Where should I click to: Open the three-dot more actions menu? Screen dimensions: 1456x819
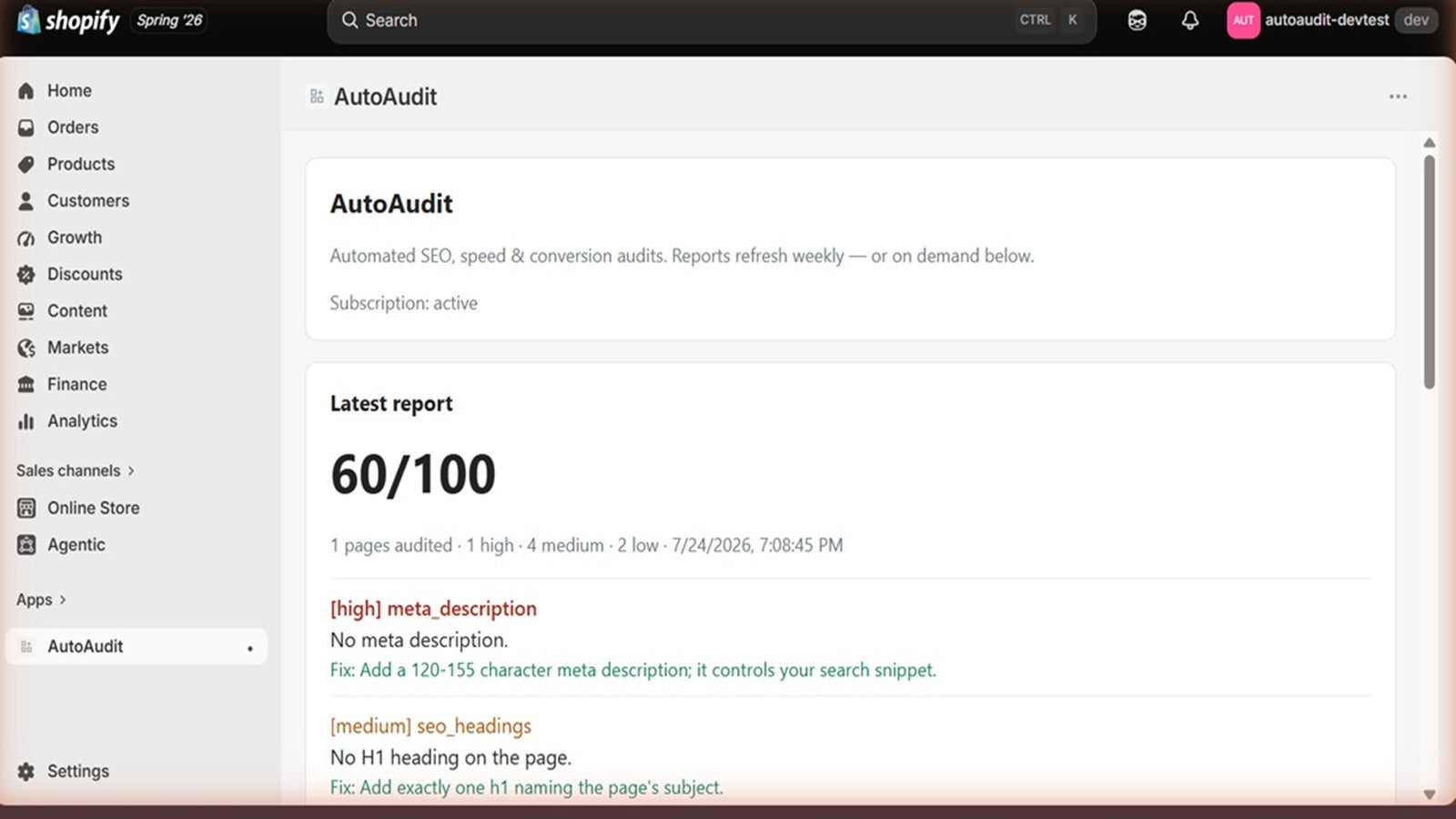(1398, 96)
